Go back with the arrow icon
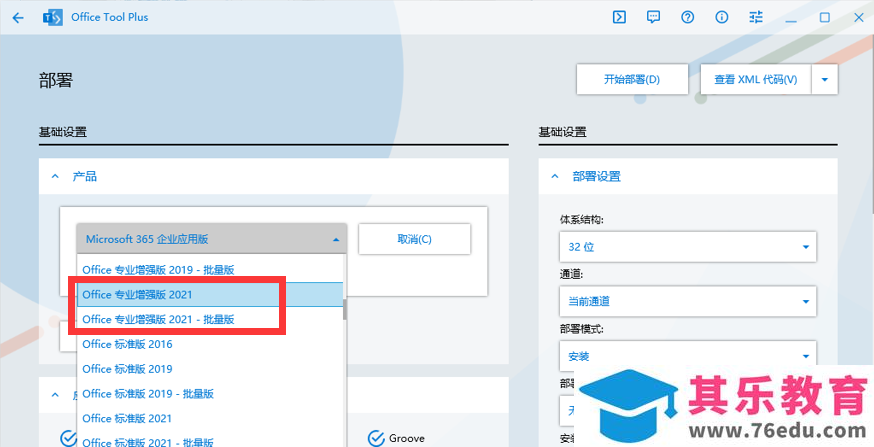The height and width of the screenshot is (447, 874). pyautogui.click(x=18, y=18)
